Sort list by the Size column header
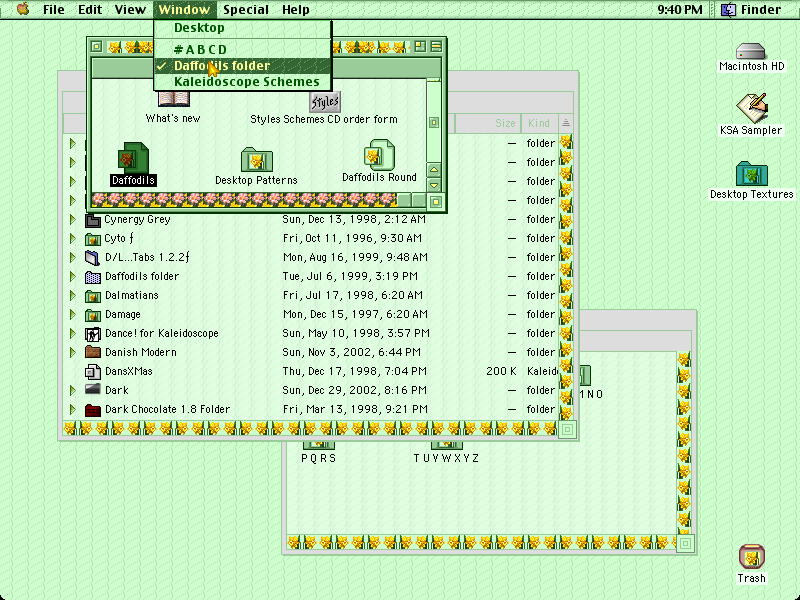The image size is (800, 600). pos(487,123)
